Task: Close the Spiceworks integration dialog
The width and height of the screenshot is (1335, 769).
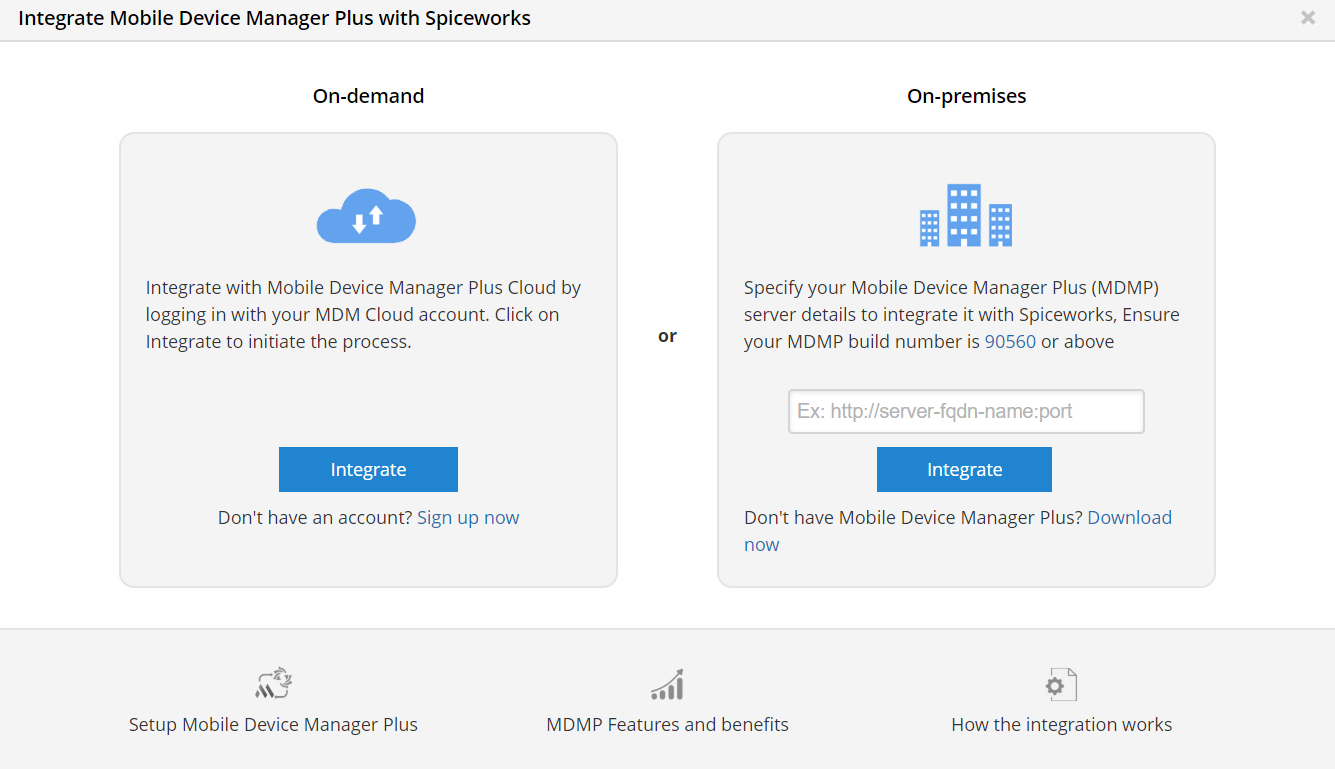Action: pyautogui.click(x=1307, y=18)
